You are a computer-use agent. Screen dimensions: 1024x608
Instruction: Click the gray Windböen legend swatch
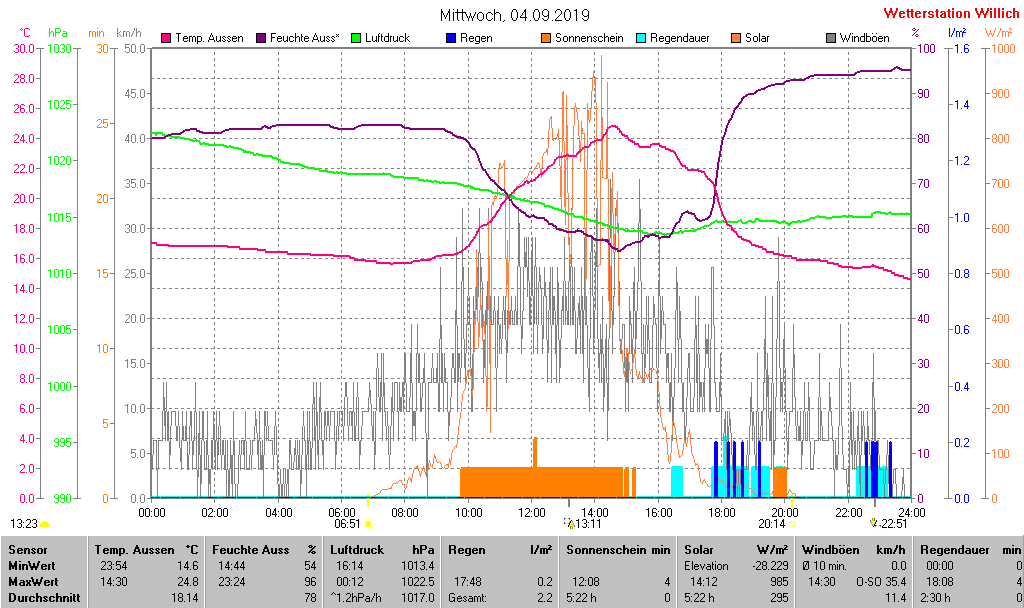(x=831, y=39)
